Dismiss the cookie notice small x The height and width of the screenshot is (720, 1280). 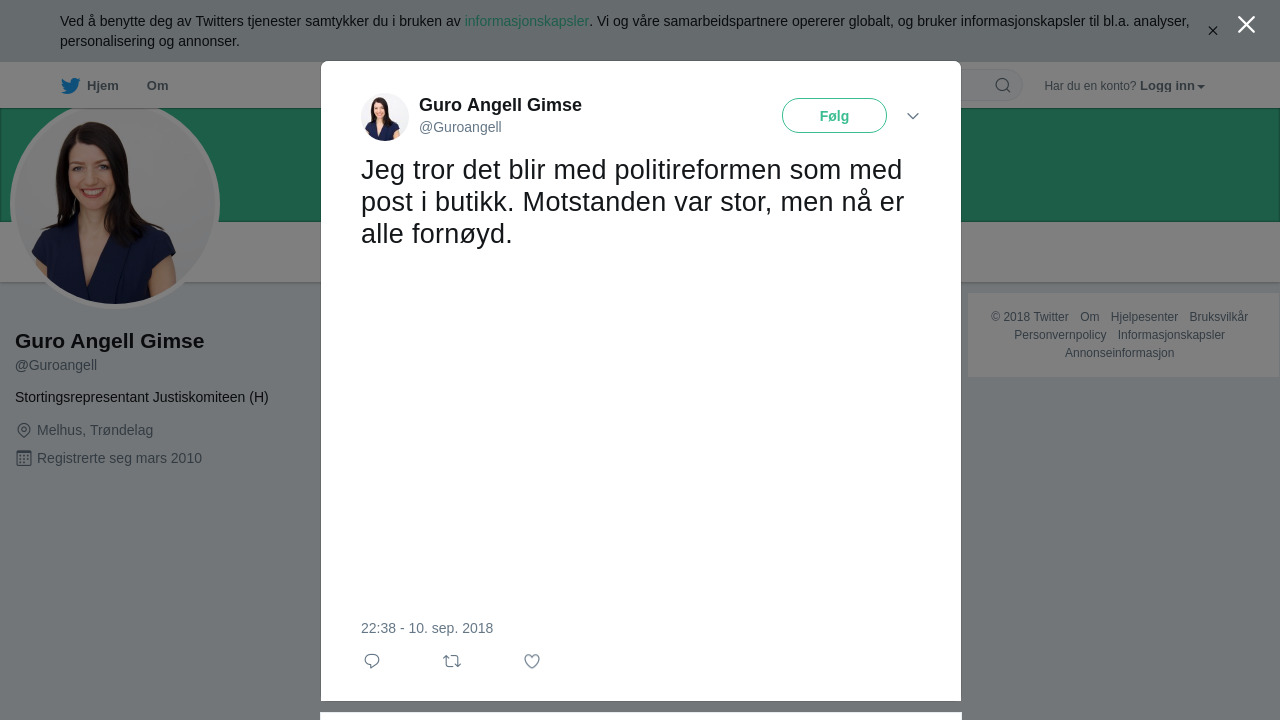click(1213, 31)
